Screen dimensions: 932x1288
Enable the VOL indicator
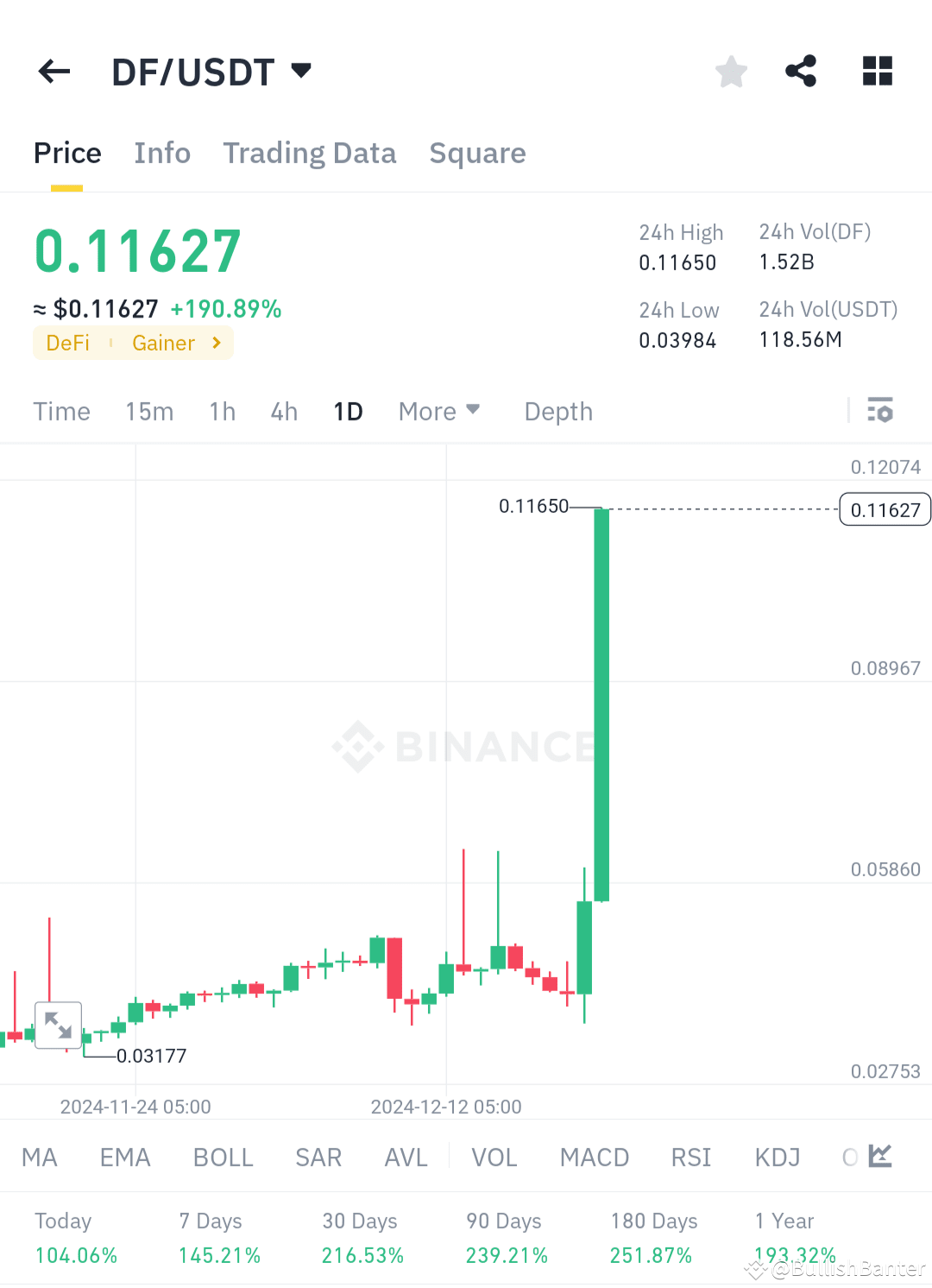(x=494, y=1157)
